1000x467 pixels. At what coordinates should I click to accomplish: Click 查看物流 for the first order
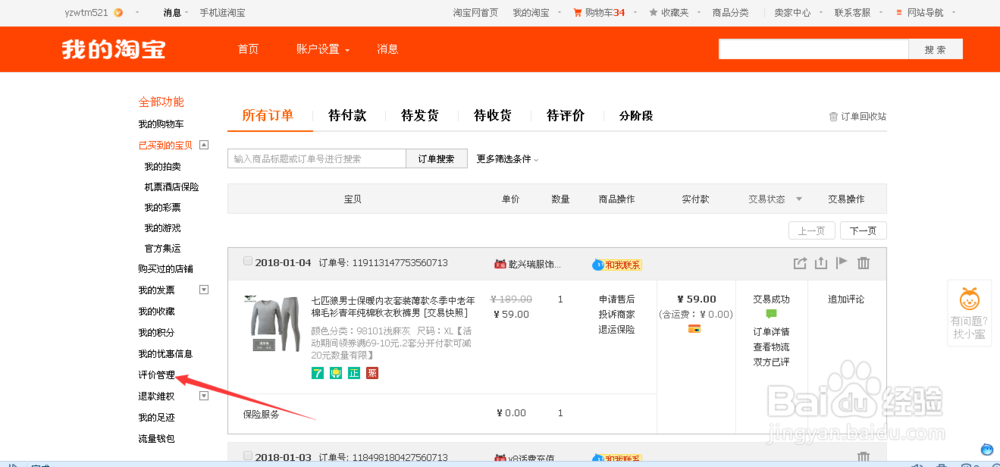(772, 347)
